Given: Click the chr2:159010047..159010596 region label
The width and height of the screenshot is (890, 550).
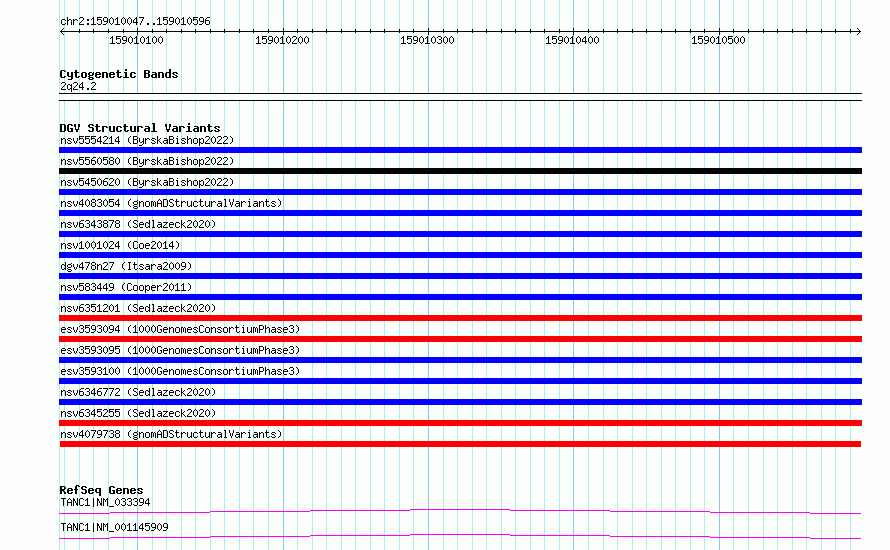Looking at the screenshot, I should click(135, 21).
